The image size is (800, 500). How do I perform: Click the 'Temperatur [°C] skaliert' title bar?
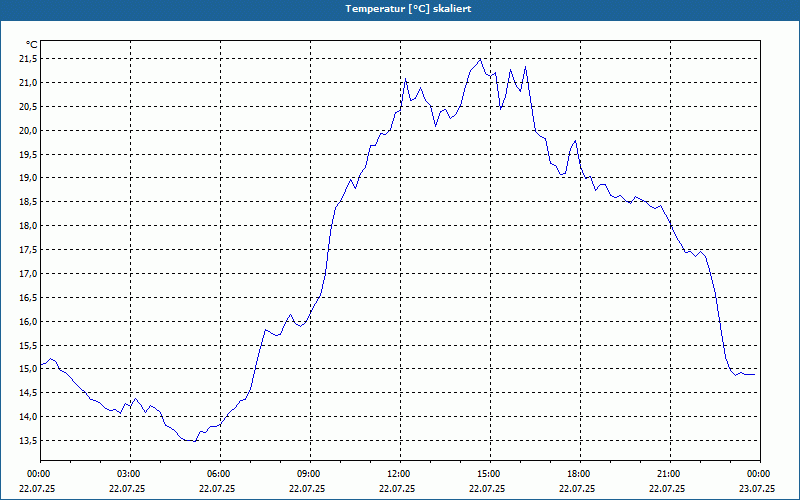[400, 9]
